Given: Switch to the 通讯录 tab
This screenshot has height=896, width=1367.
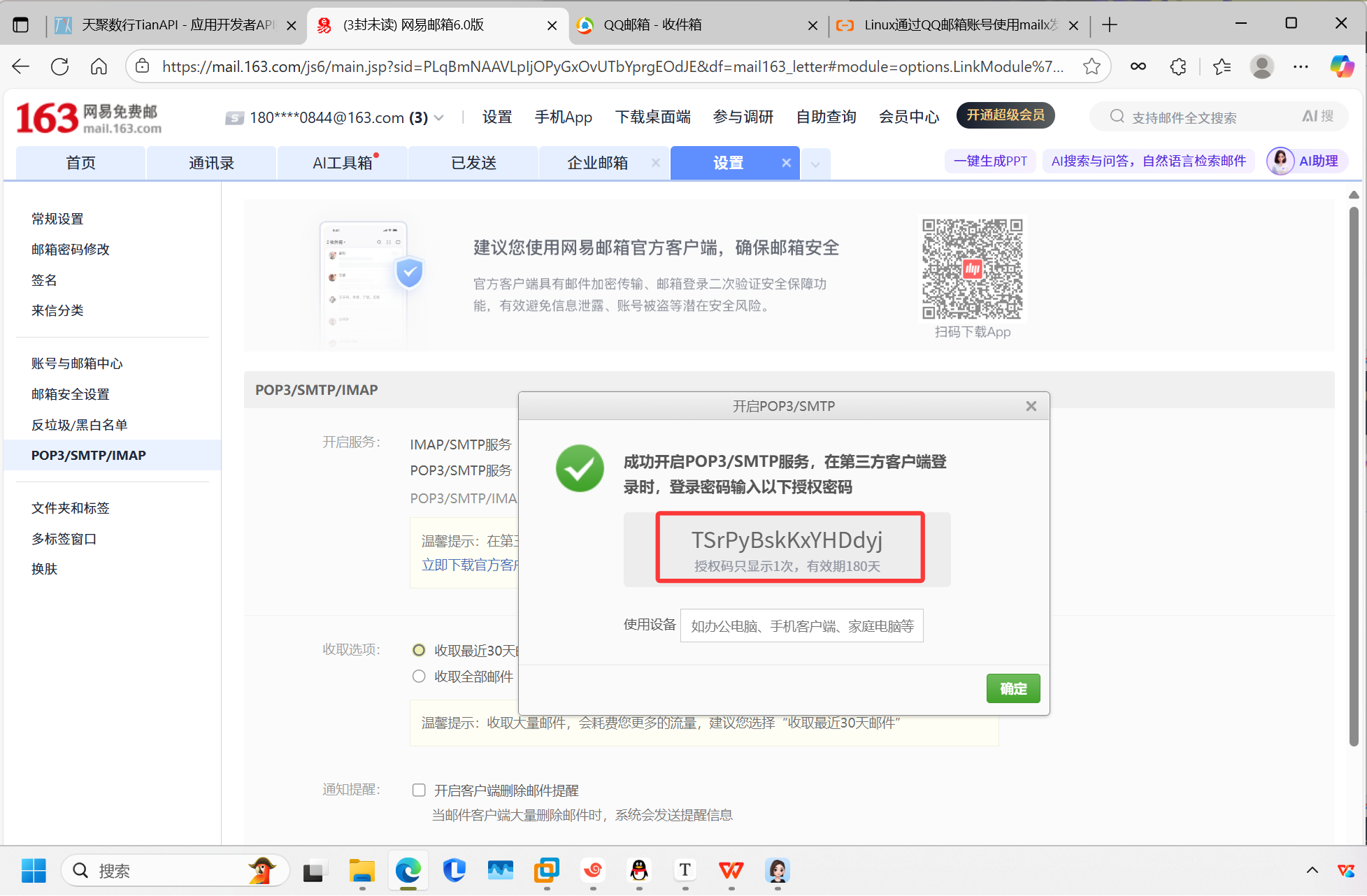Looking at the screenshot, I should pyautogui.click(x=211, y=163).
